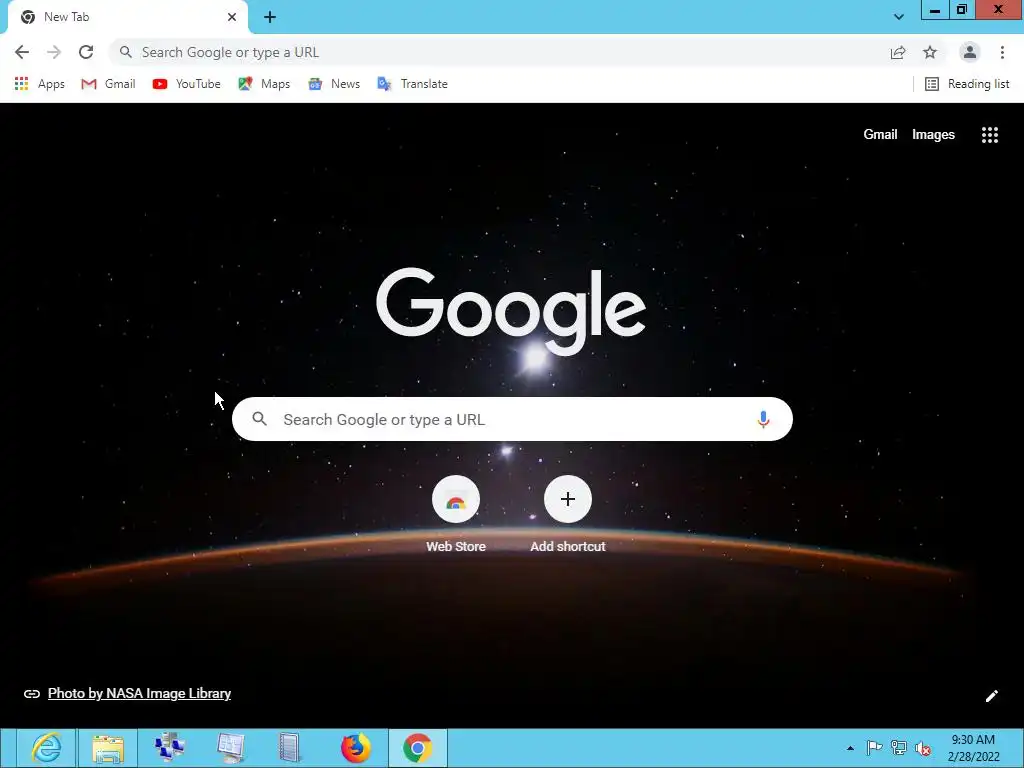This screenshot has height=768, width=1024.
Task: Open the Chrome profile avatar
Action: [970, 52]
